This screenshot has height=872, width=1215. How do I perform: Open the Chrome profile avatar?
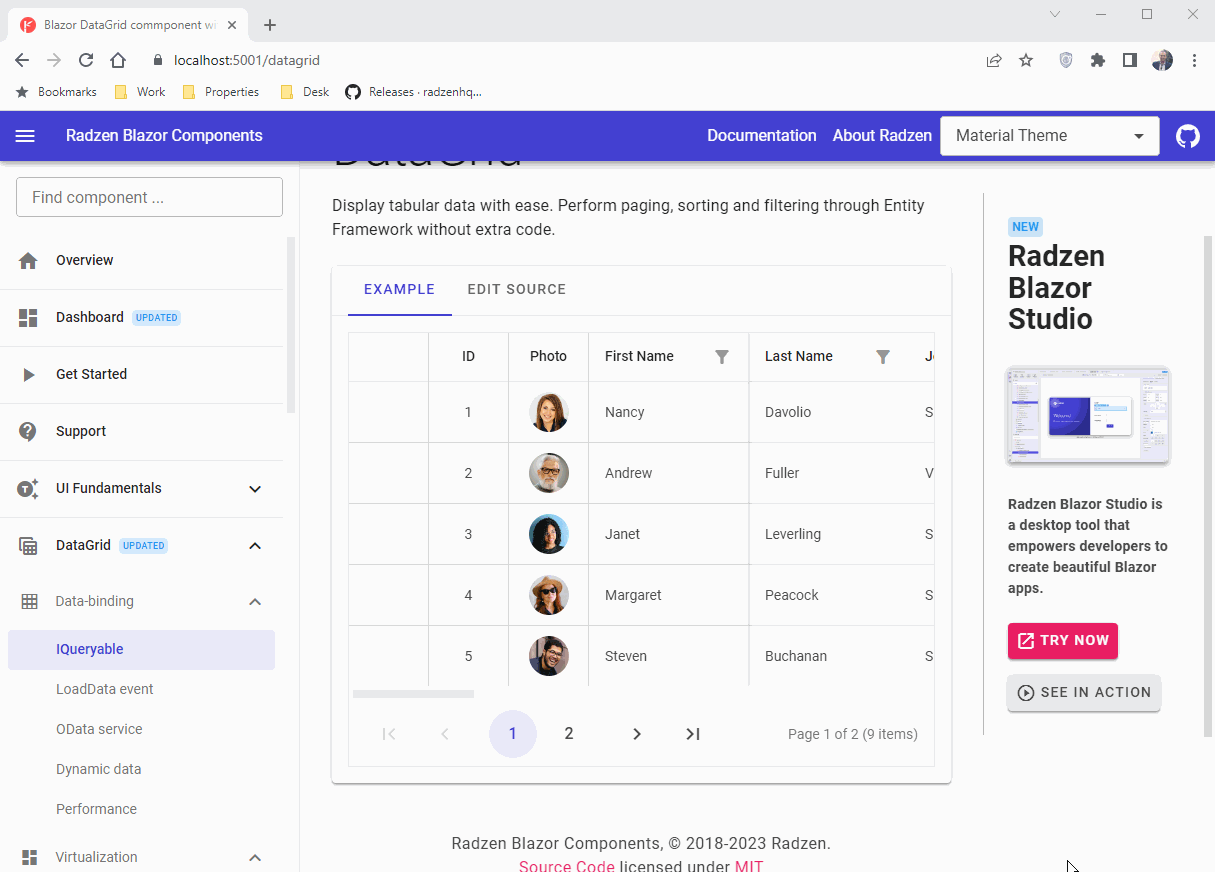click(x=1162, y=60)
